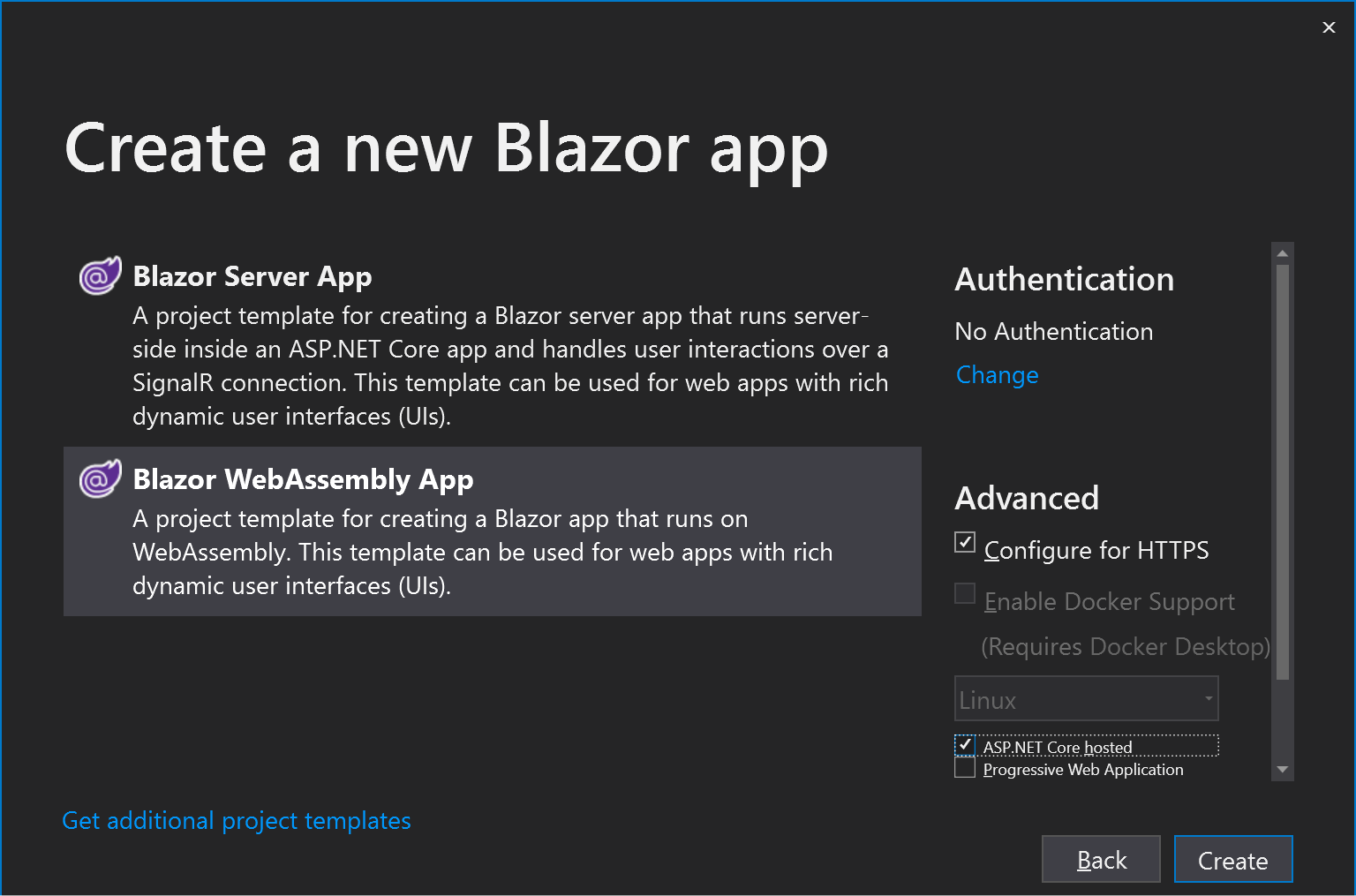1356x896 pixels.
Task: Open the Linux OS dropdown
Action: [x=1087, y=699]
